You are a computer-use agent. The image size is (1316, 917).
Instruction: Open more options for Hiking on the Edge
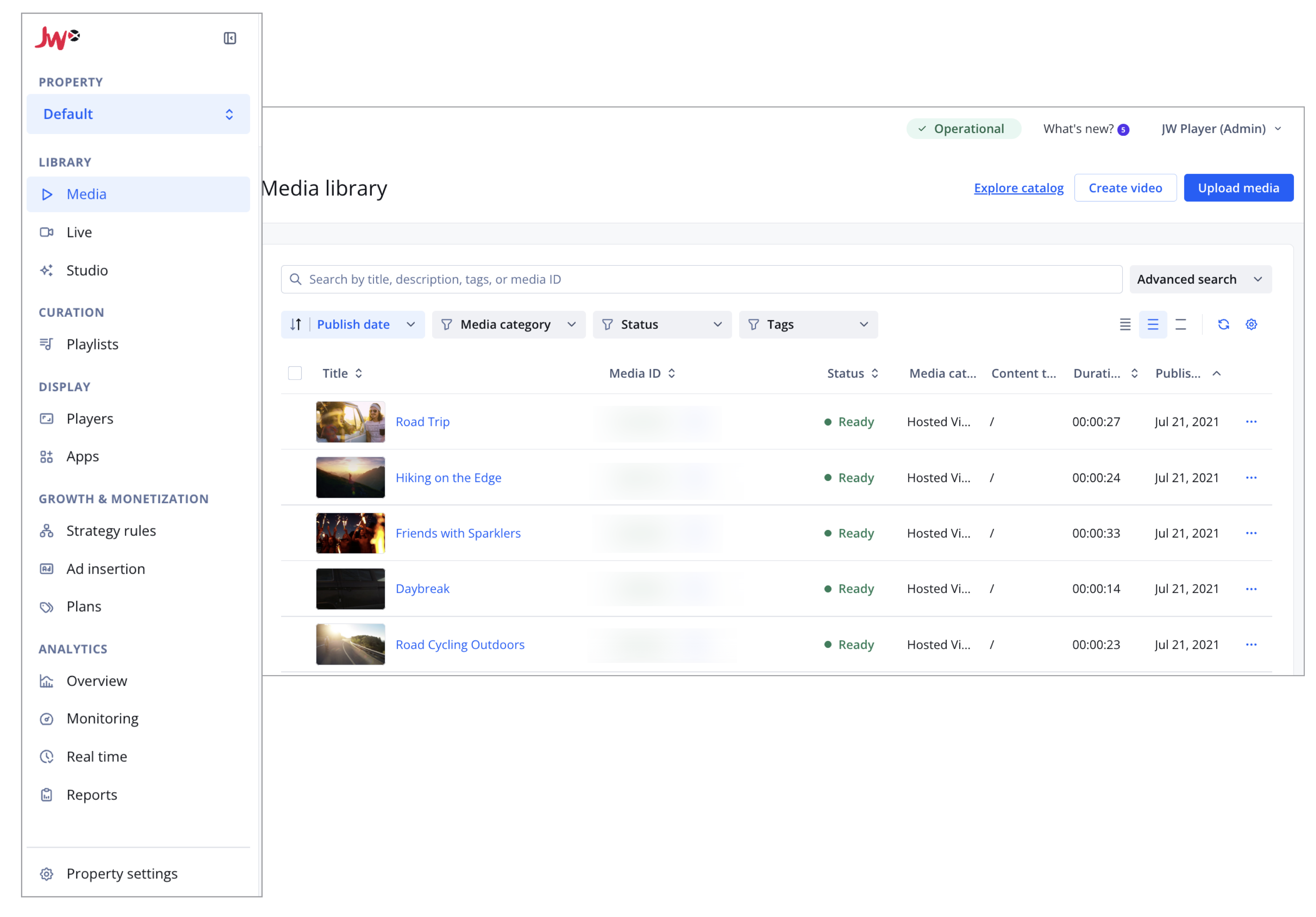click(x=1251, y=478)
